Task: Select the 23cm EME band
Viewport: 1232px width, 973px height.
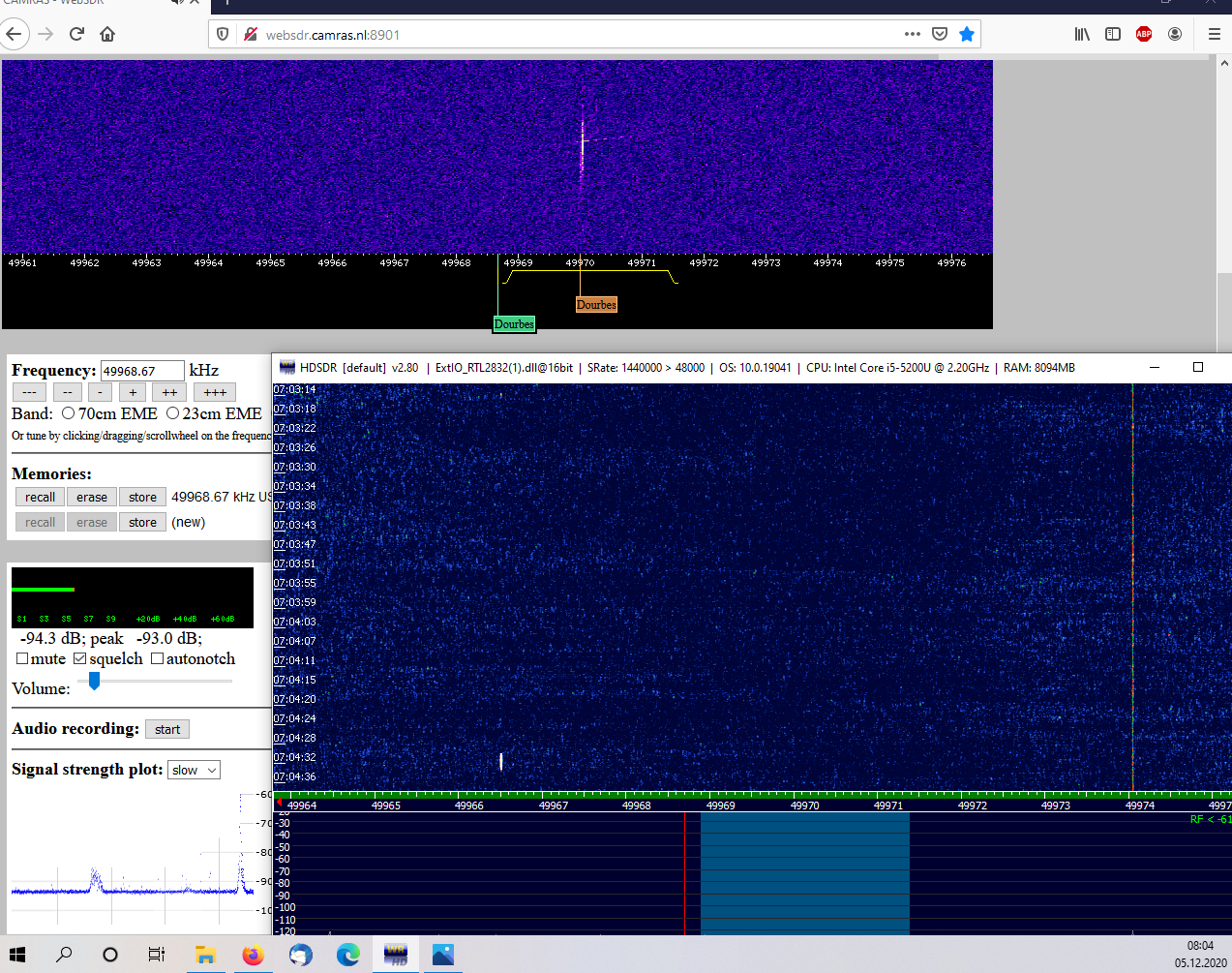Action: [172, 413]
